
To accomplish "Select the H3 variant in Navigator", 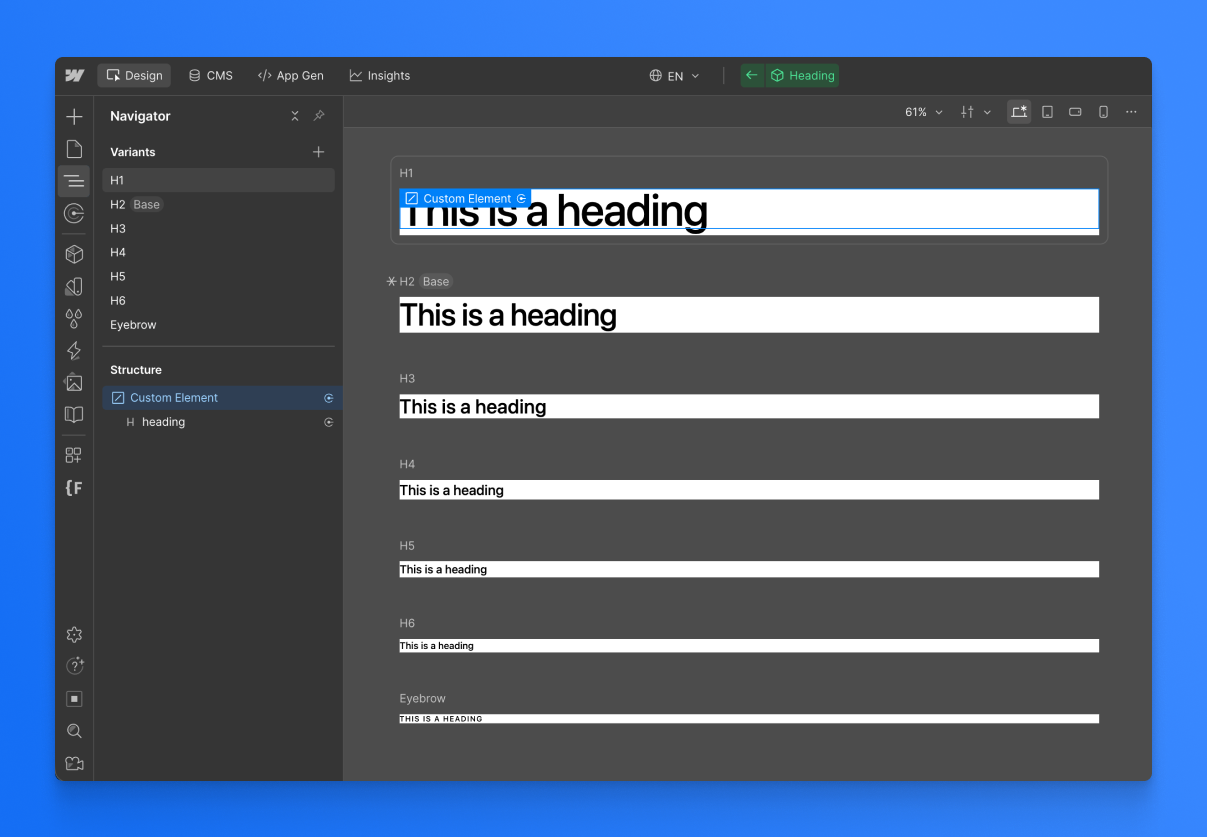I will (x=218, y=228).
